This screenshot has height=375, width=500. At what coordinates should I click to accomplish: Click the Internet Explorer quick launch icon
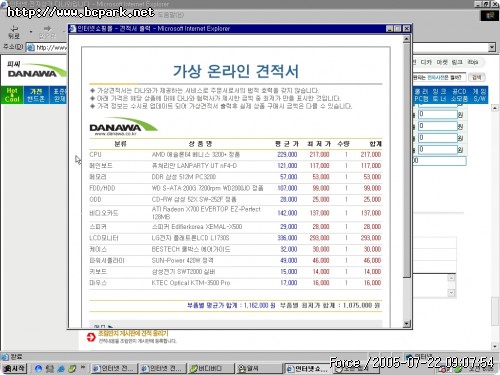coord(38,368)
